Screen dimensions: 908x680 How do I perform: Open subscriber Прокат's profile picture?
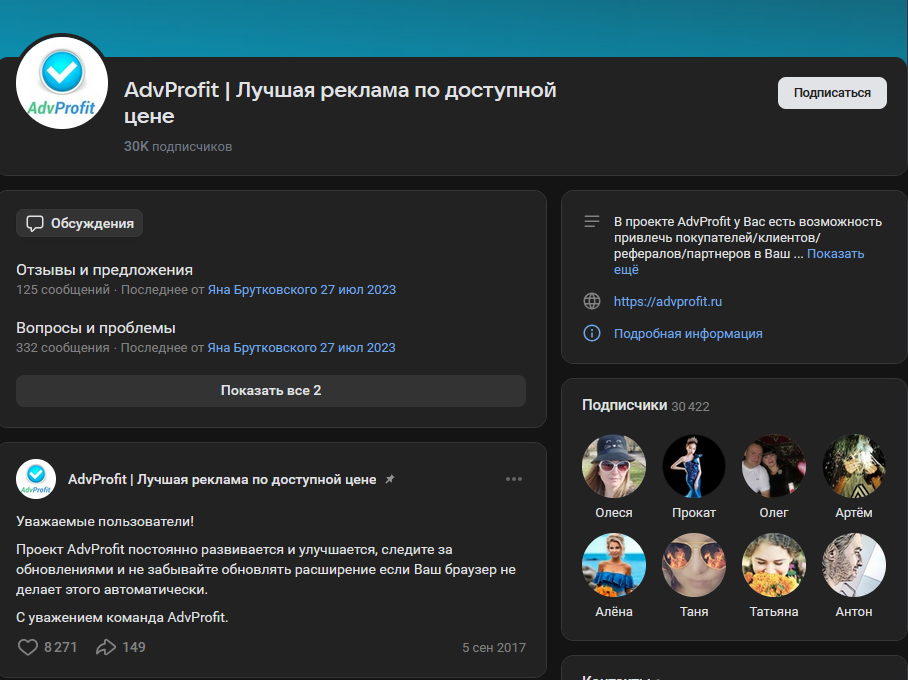point(694,466)
